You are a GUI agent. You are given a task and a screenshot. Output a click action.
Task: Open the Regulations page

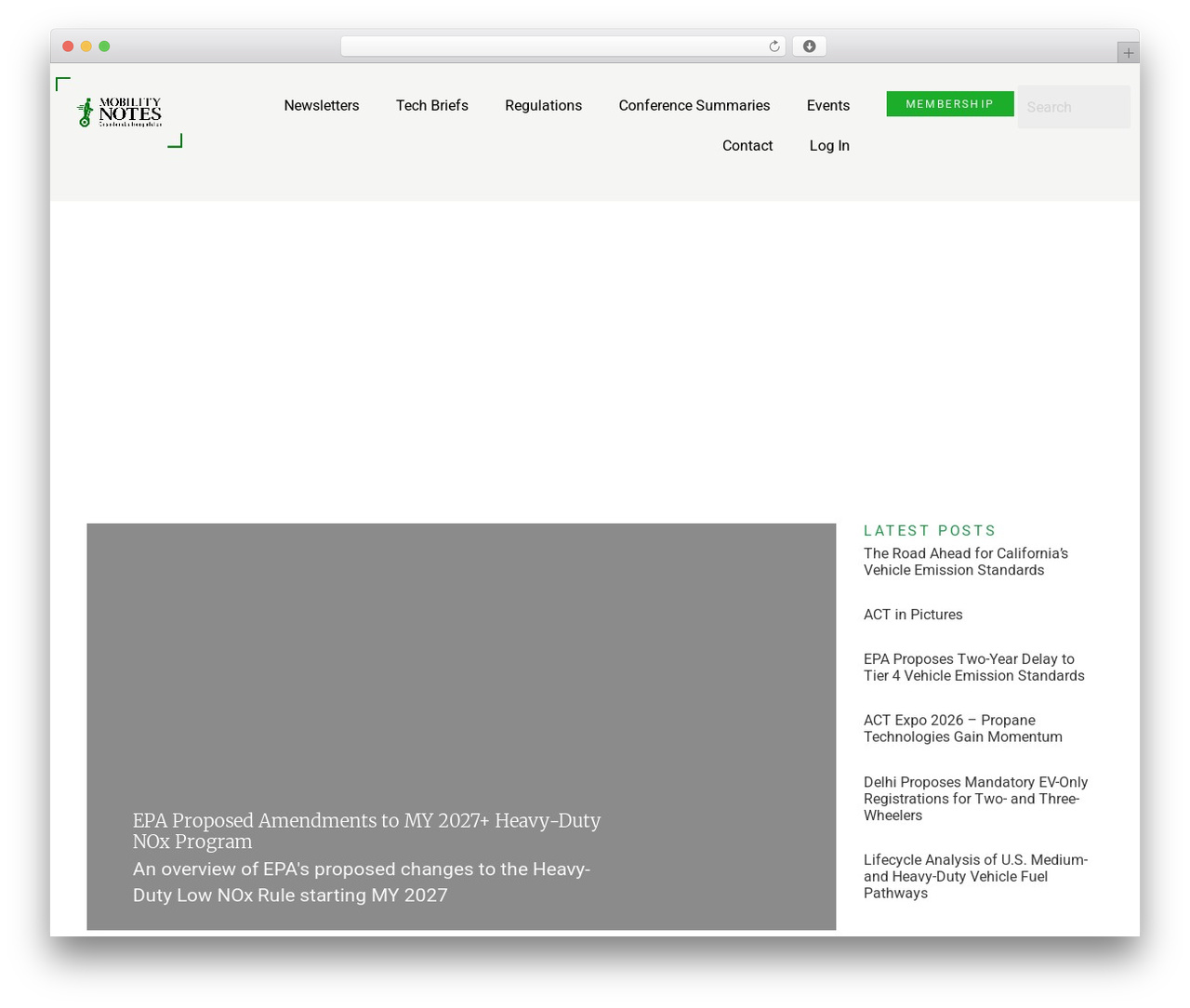click(x=544, y=105)
